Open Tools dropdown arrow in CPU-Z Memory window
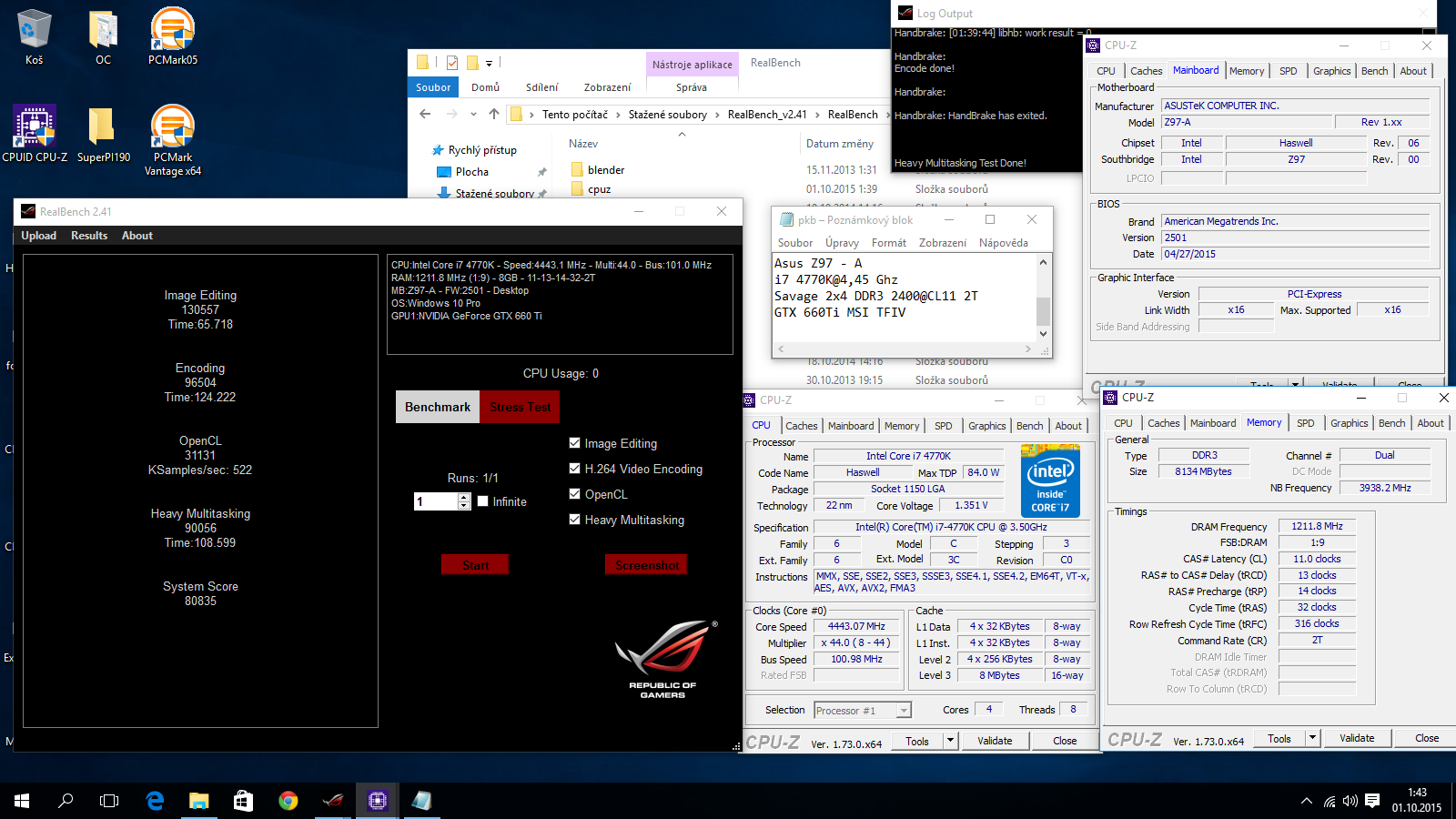Screen dimensions: 1456x819 (1312, 738)
